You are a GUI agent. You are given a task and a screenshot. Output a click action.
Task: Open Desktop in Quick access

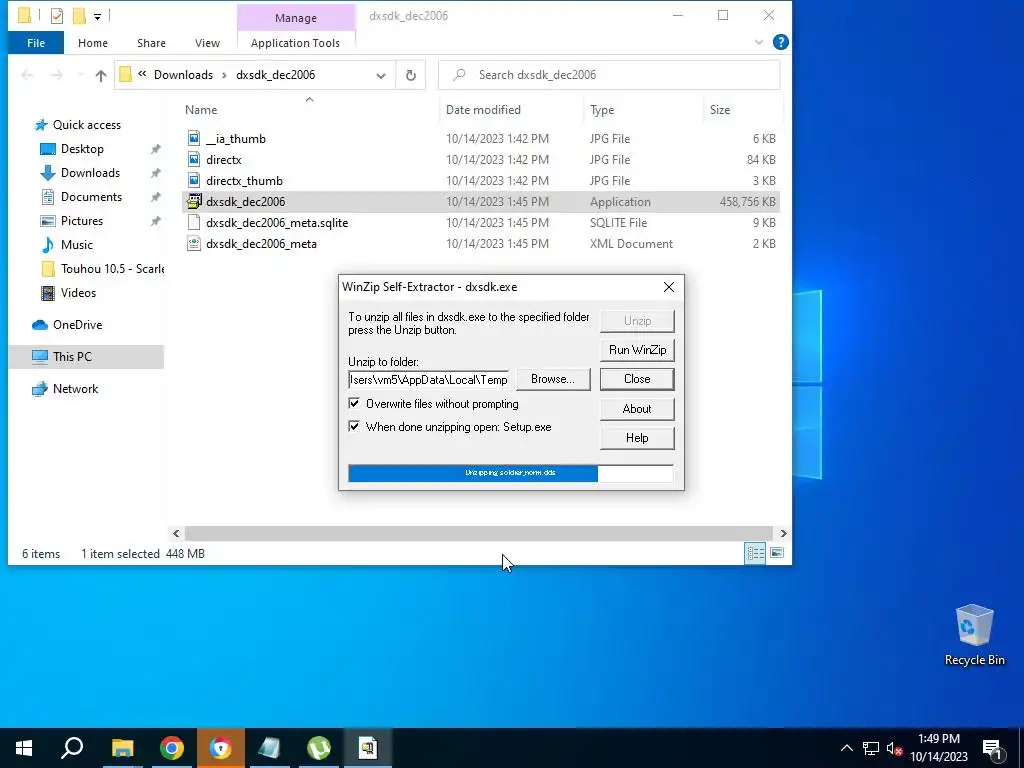82,149
